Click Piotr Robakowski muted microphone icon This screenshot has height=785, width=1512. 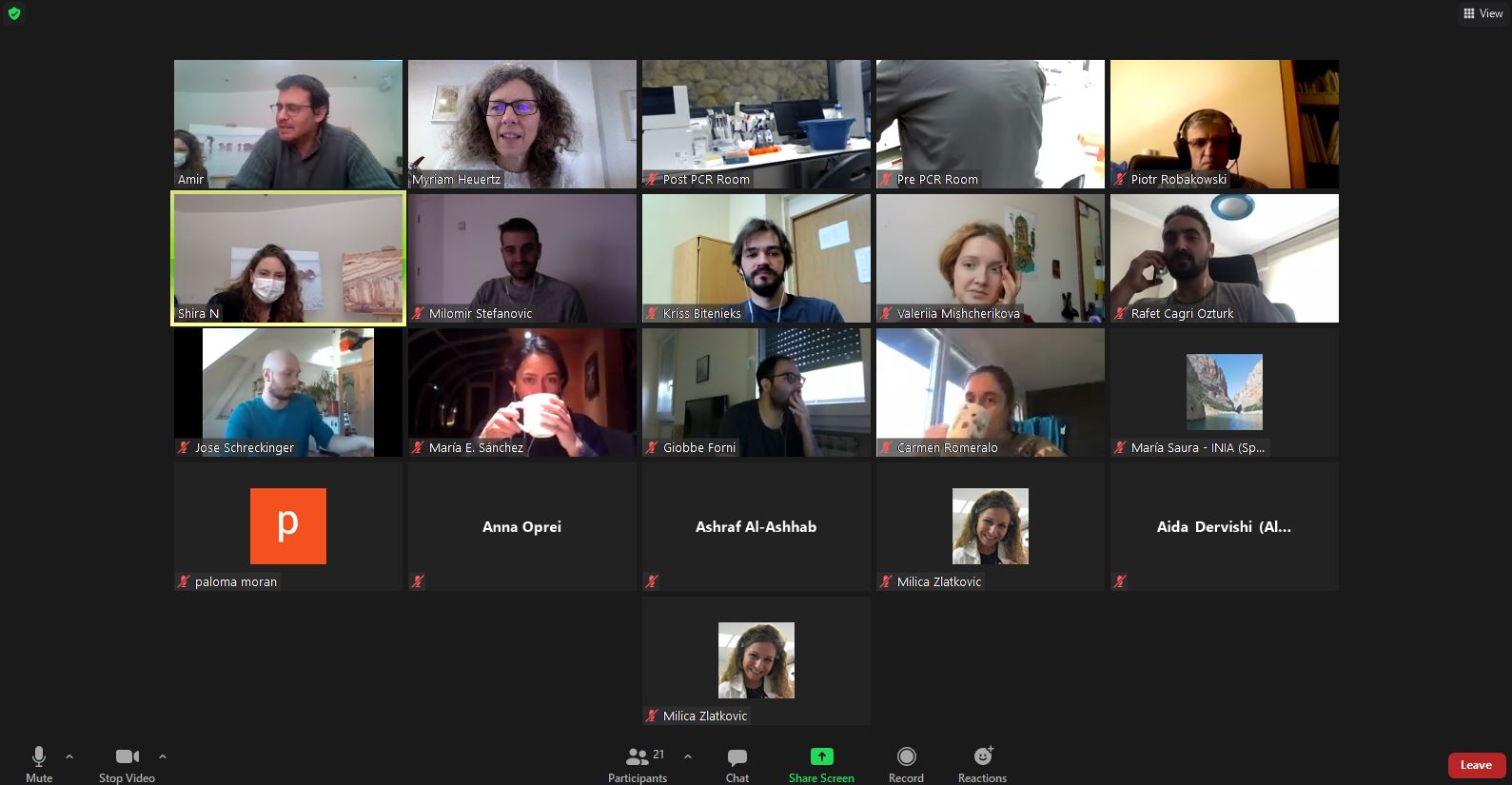point(1120,179)
